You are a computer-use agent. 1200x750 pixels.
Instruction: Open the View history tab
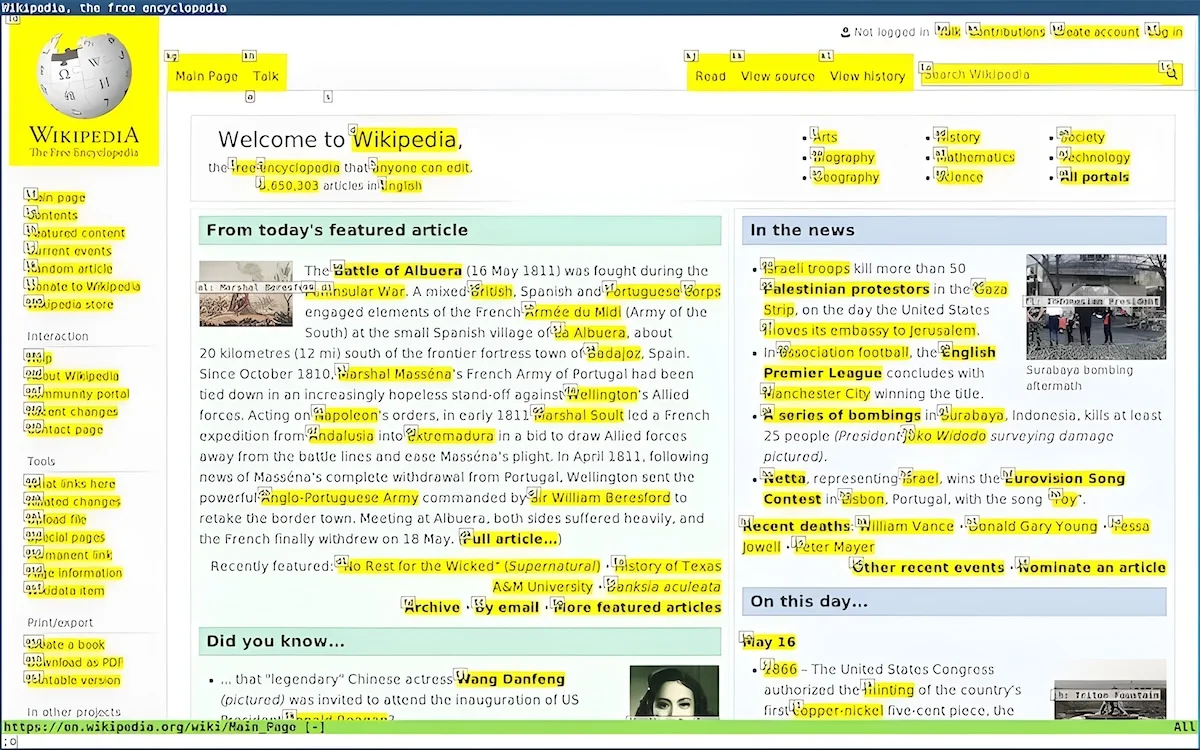(867, 76)
